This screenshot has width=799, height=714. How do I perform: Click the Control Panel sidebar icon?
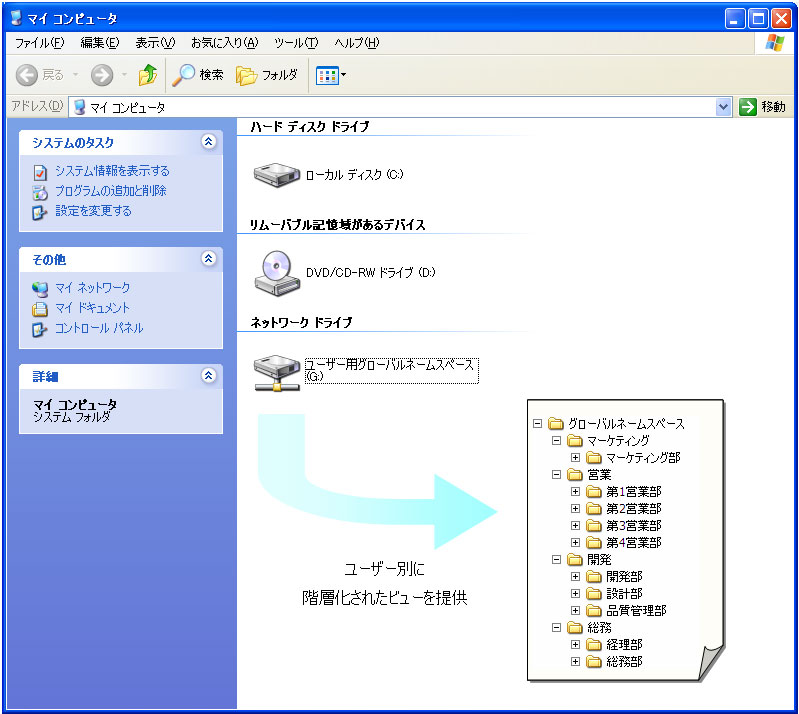click(x=40, y=330)
